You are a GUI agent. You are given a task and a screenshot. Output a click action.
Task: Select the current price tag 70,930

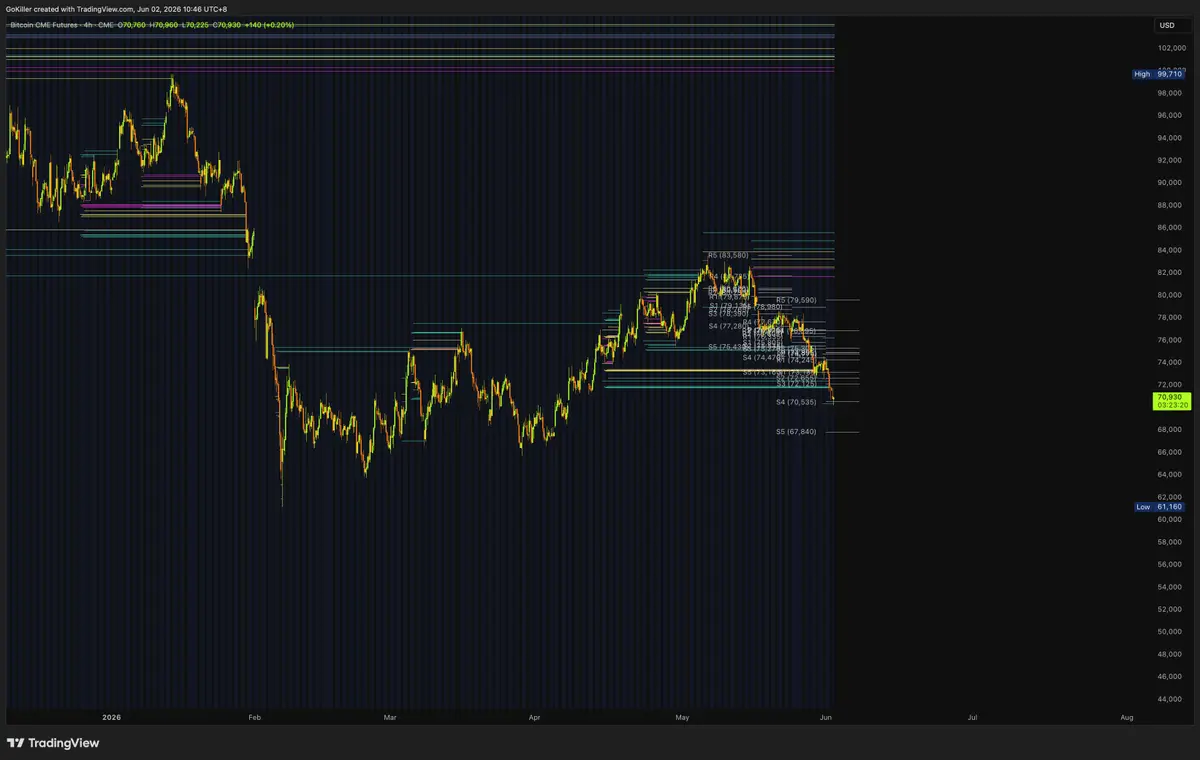[x=1168, y=397]
